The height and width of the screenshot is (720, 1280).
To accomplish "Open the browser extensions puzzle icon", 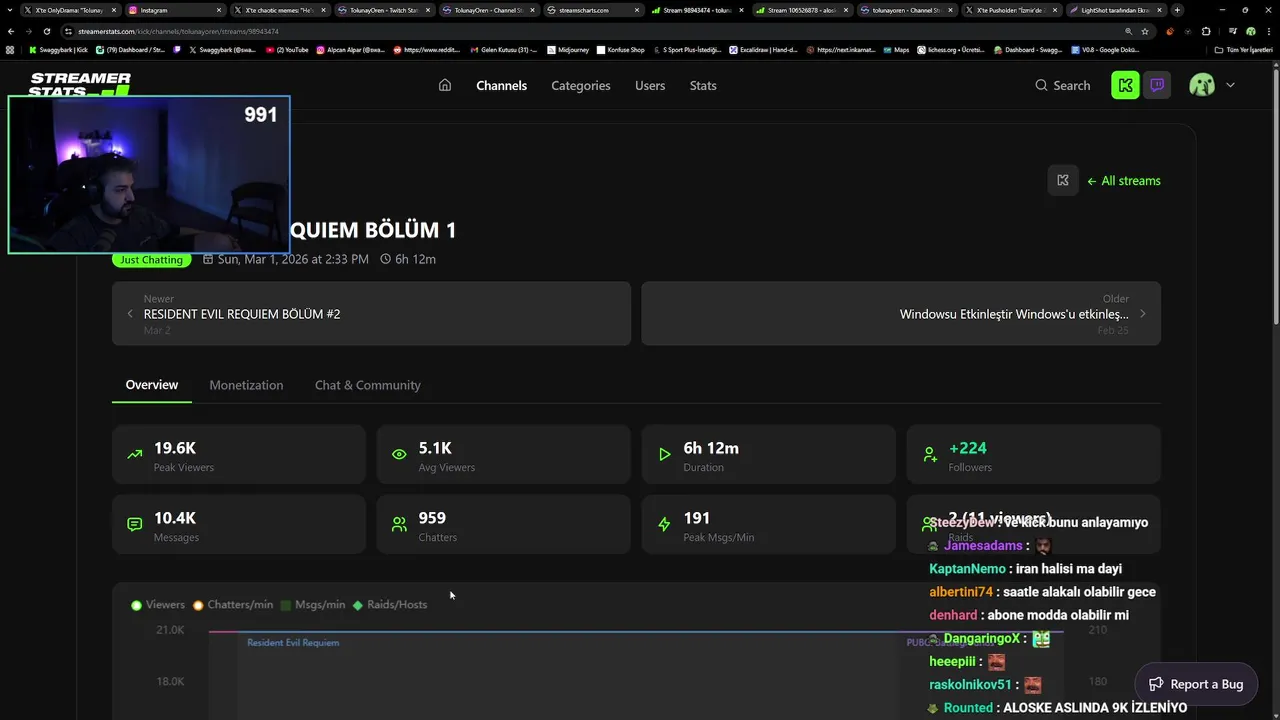I will coord(1205,31).
